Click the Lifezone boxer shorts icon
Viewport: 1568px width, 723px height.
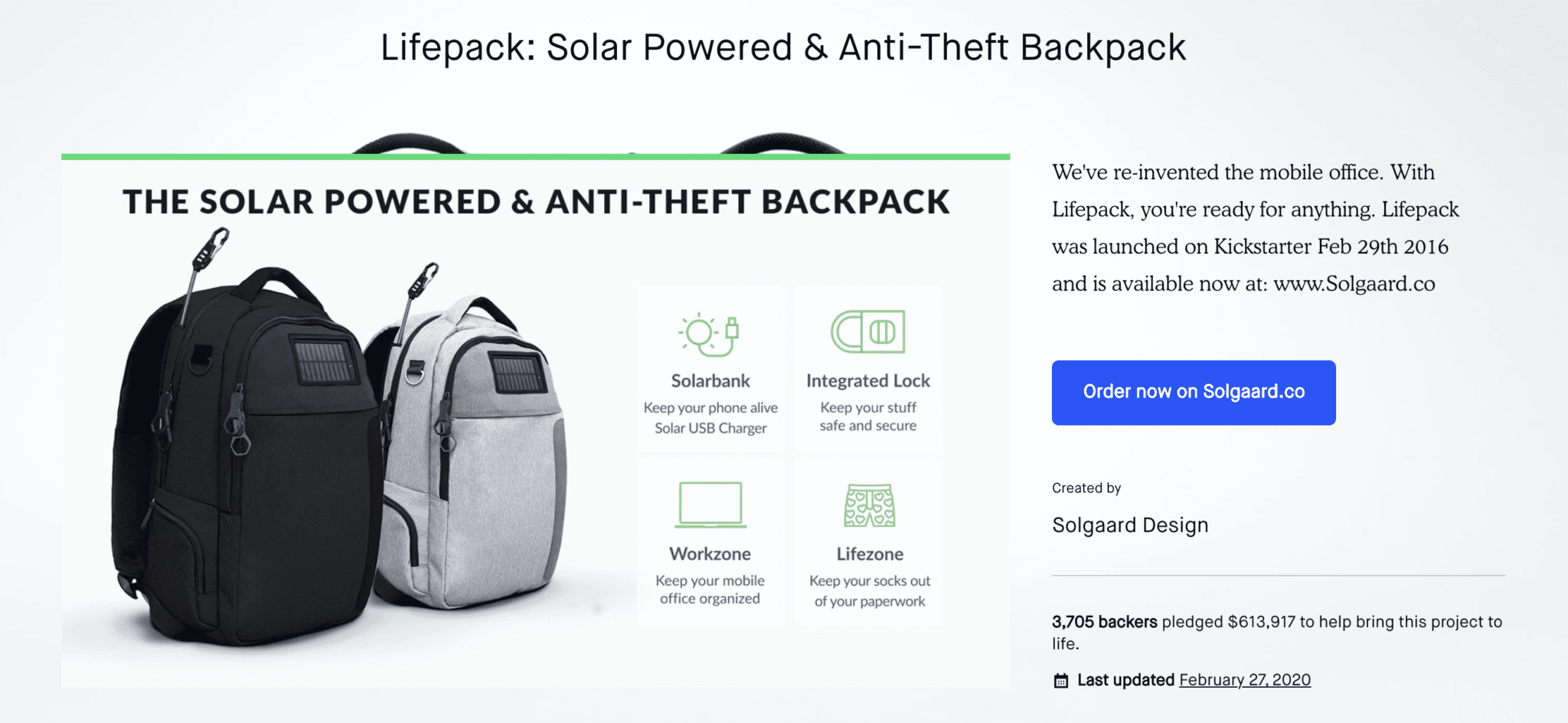(870, 505)
